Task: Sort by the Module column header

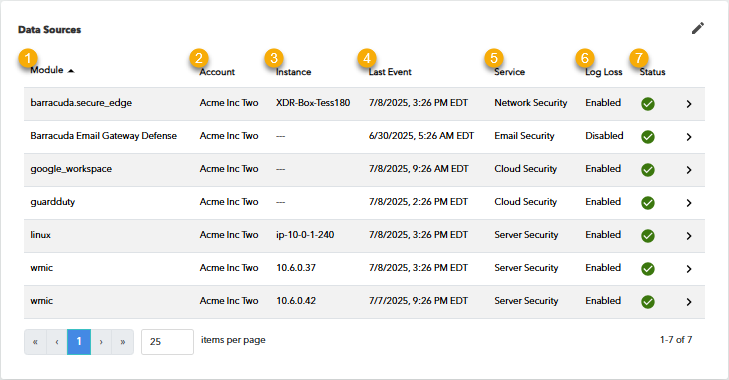Action: coord(46,70)
